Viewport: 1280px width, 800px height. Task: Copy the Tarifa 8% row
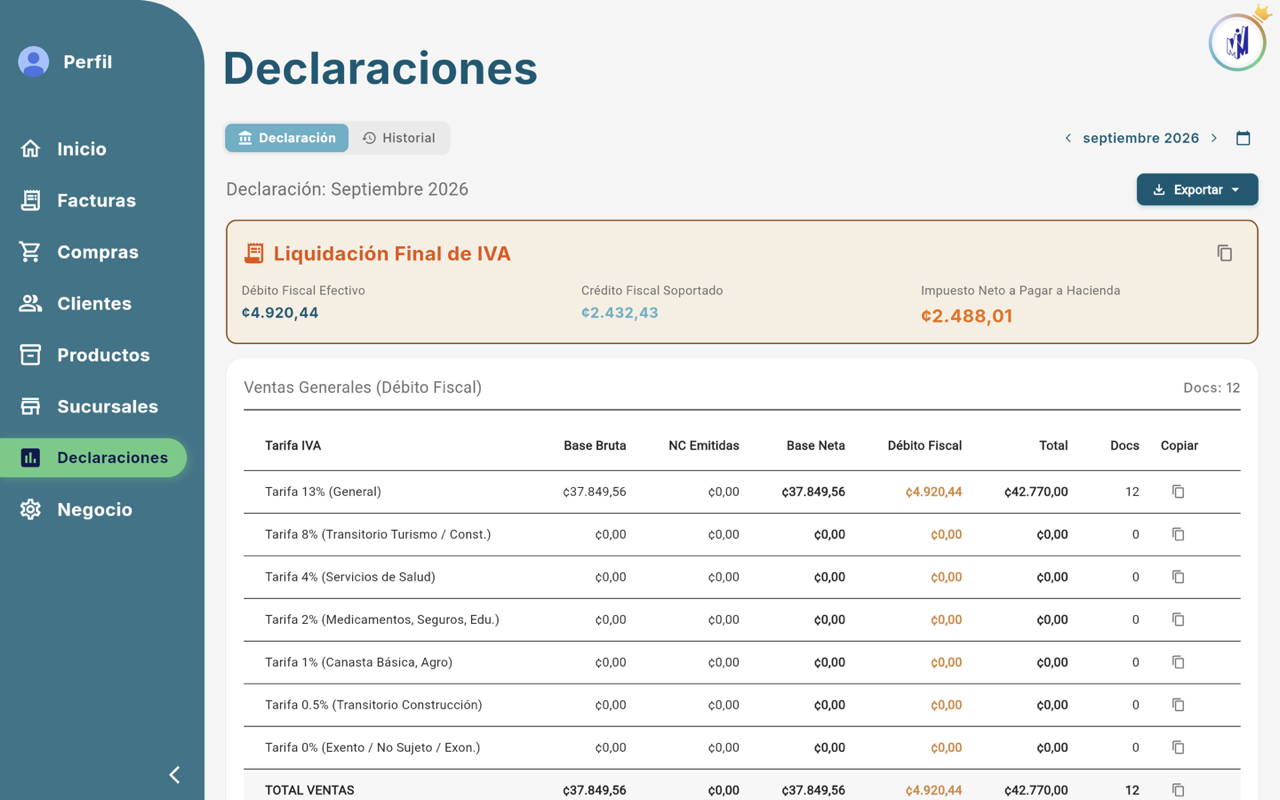(x=1178, y=534)
